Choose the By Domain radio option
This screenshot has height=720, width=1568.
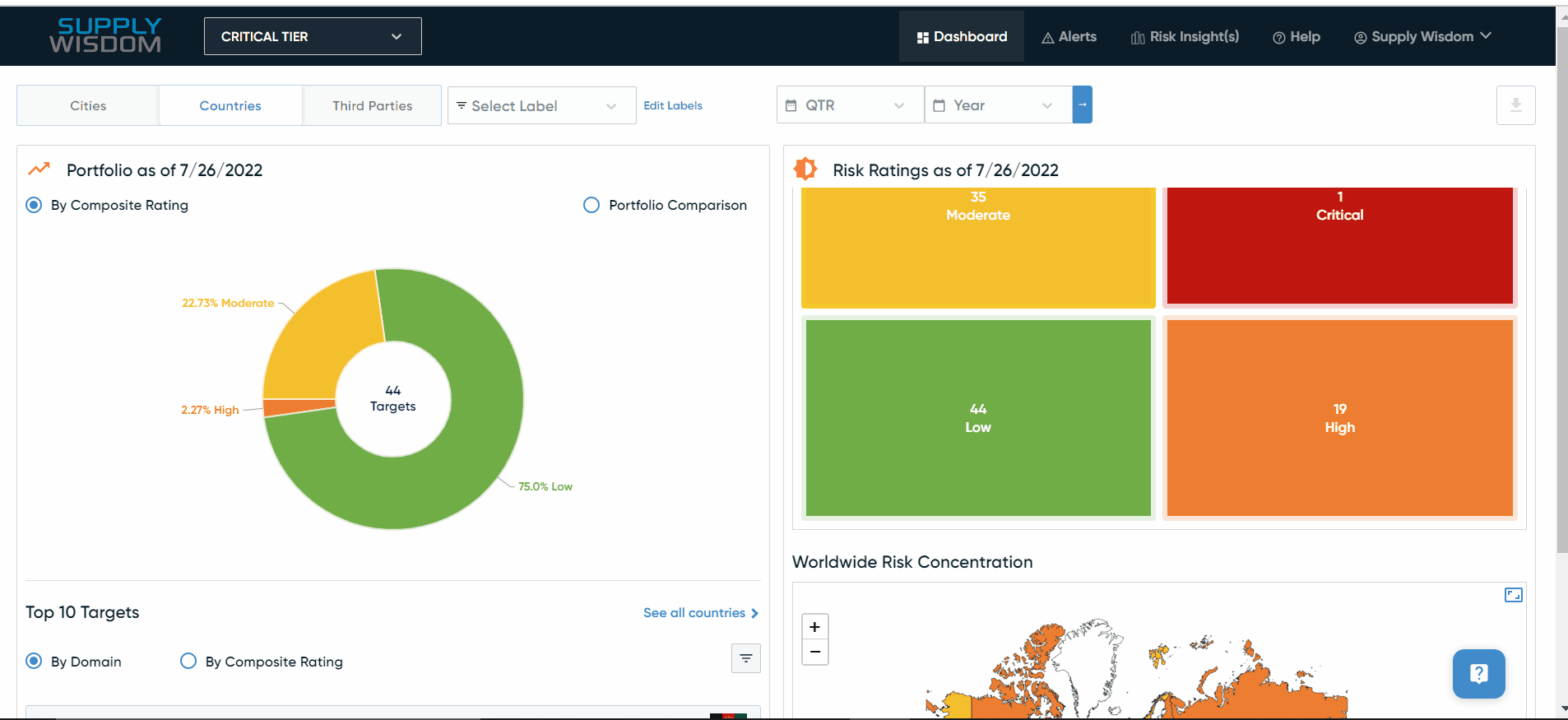[x=34, y=662]
